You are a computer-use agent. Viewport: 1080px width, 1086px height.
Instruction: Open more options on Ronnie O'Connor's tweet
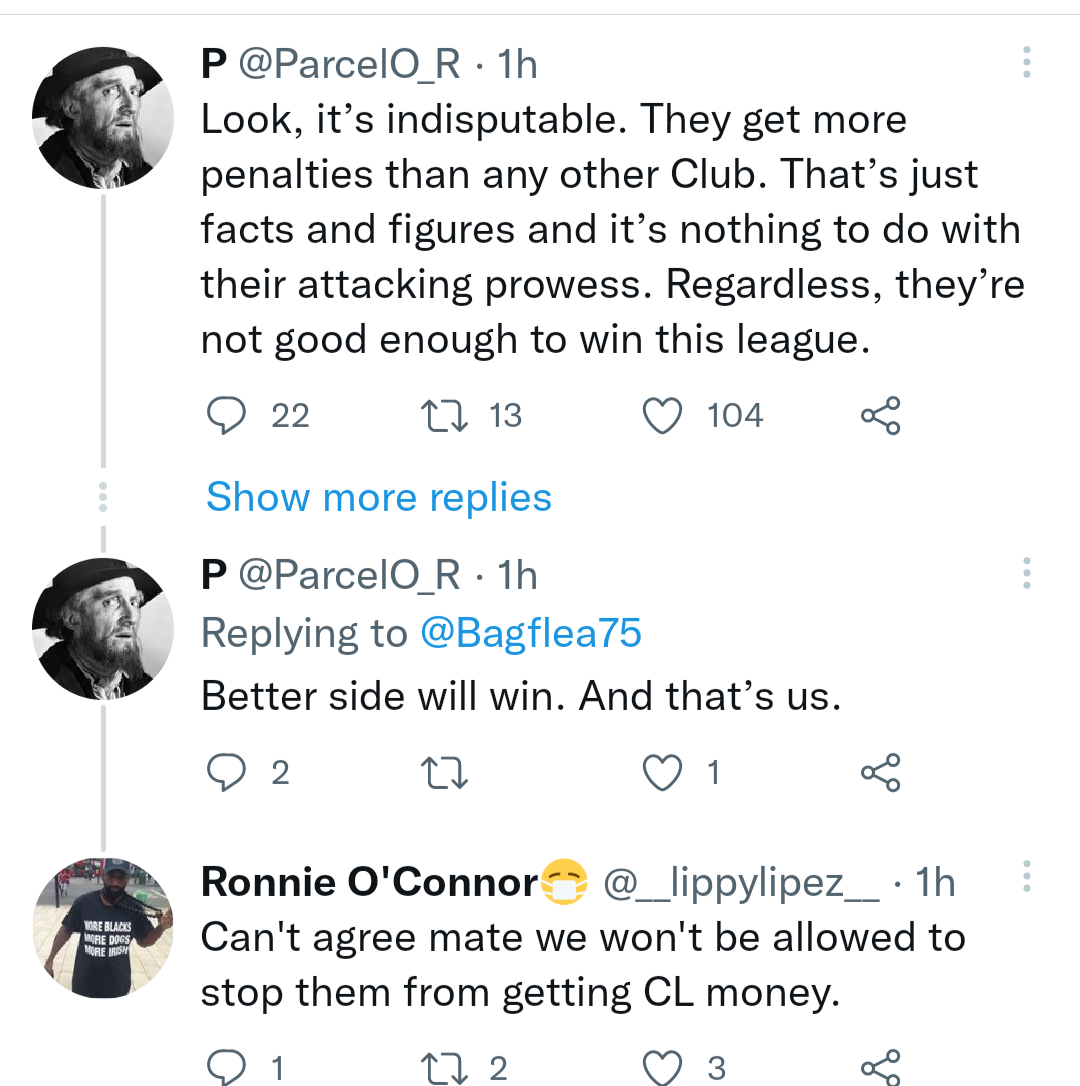point(1026,877)
